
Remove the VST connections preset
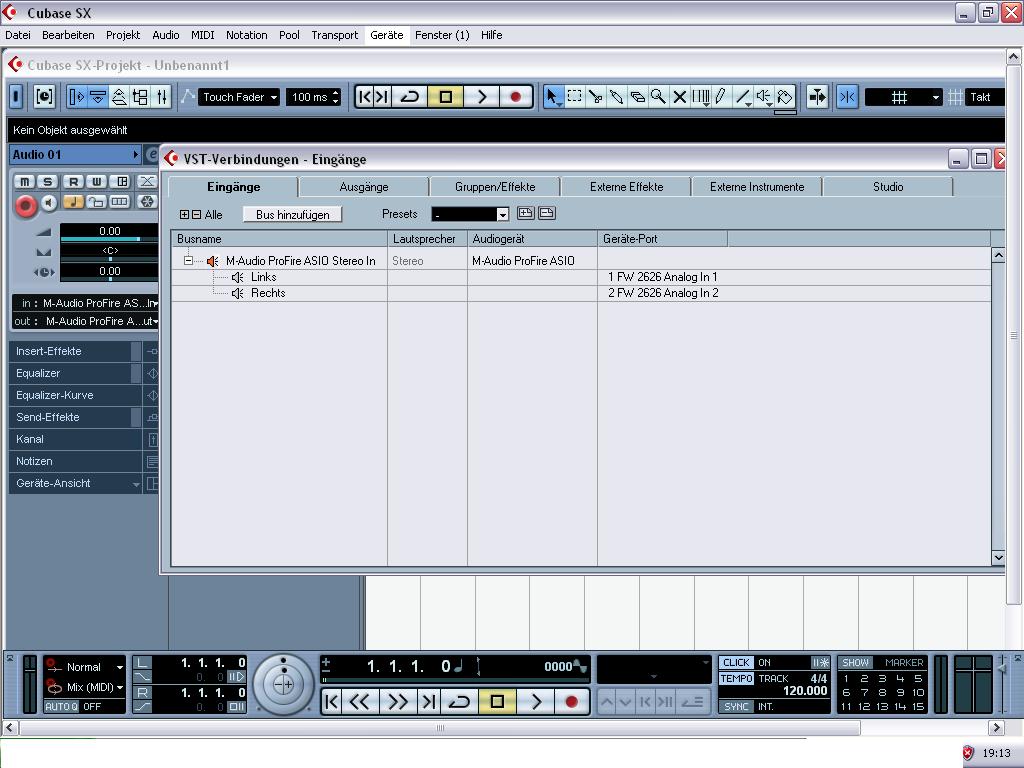(x=547, y=213)
